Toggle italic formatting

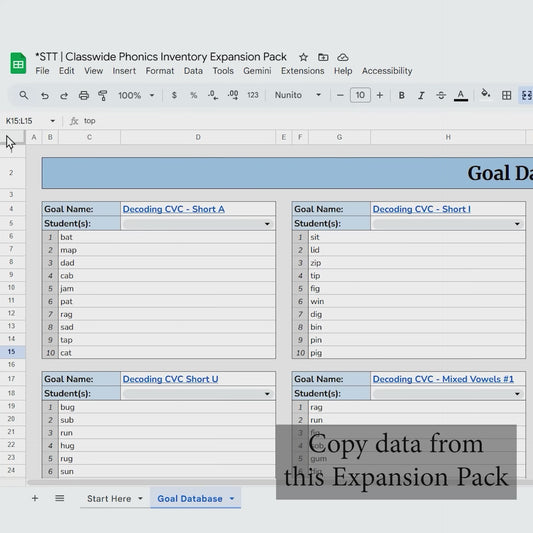click(421, 95)
